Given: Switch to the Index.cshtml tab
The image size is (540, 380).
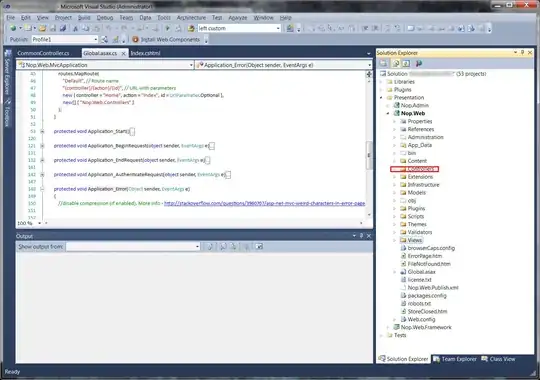Looking at the screenshot, I should (145, 53).
